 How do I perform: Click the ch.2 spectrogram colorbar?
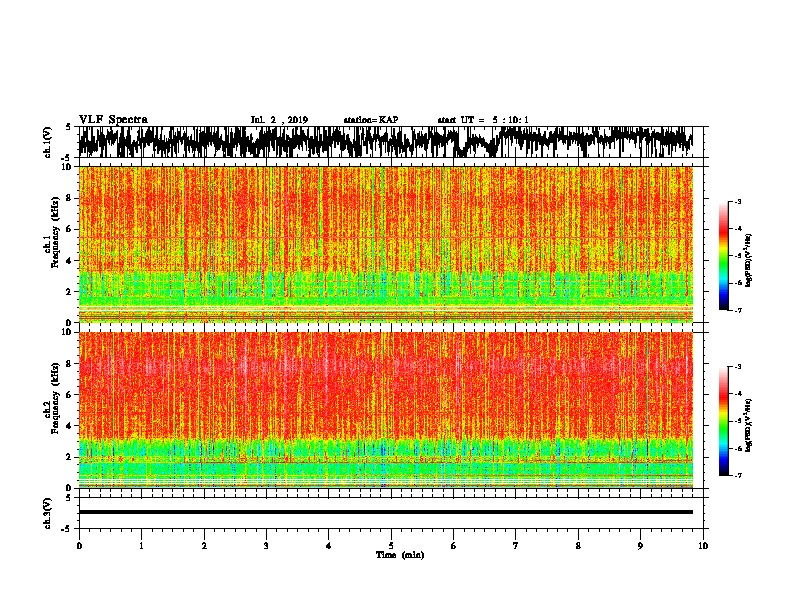[x=724, y=421]
